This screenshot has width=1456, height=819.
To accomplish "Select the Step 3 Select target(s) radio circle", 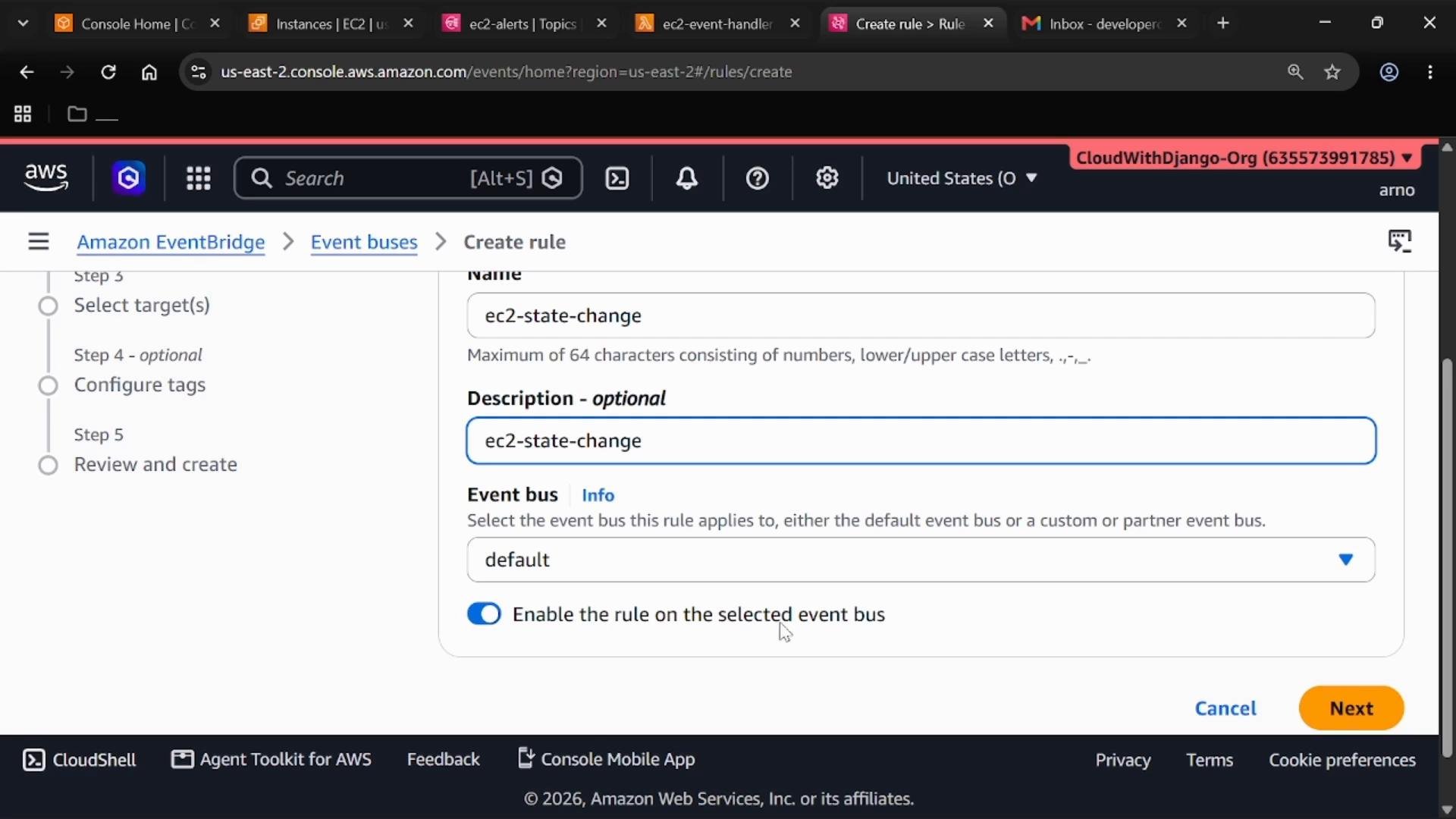I will (49, 306).
